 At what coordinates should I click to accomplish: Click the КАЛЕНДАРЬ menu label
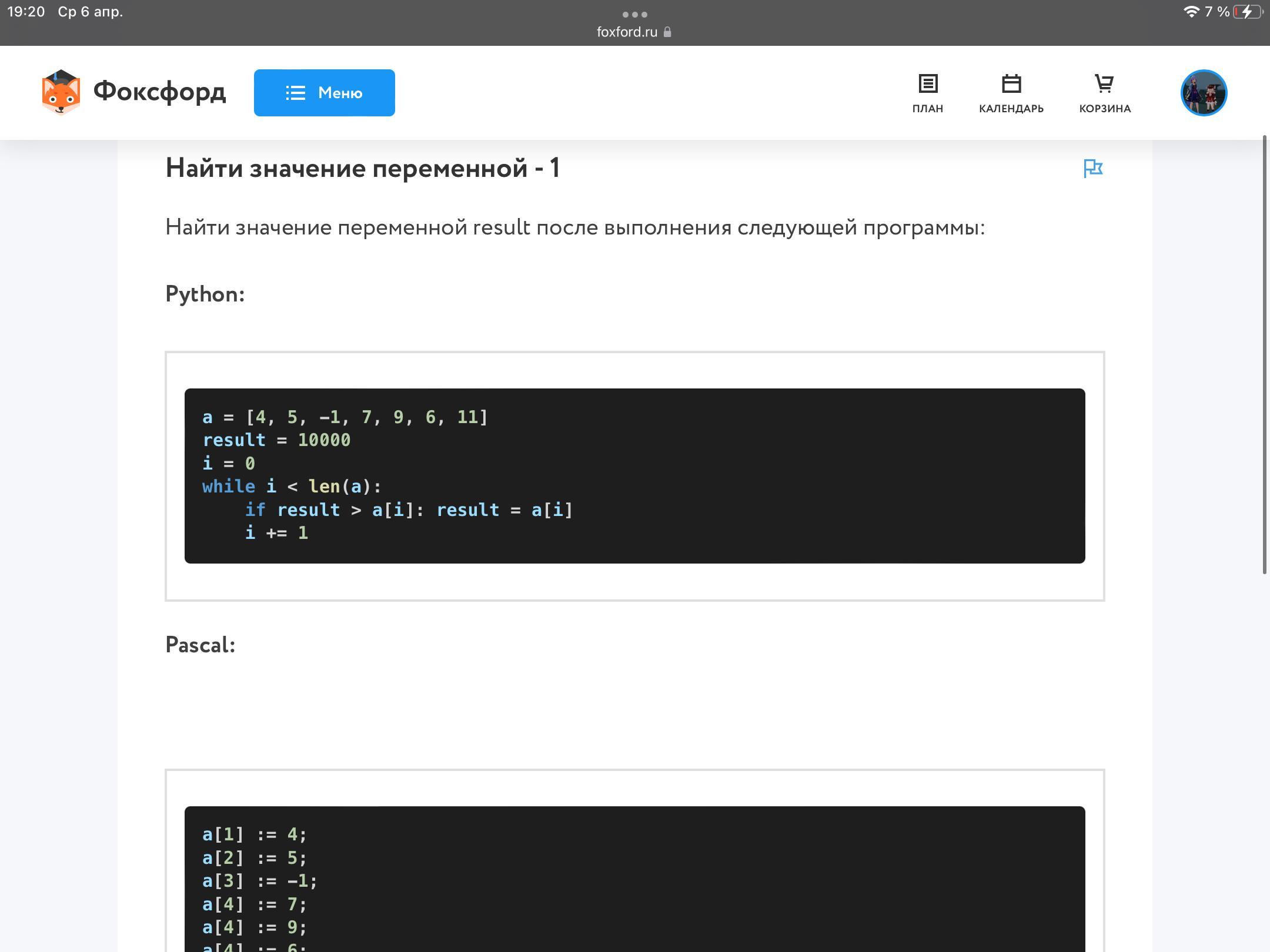pos(1011,109)
